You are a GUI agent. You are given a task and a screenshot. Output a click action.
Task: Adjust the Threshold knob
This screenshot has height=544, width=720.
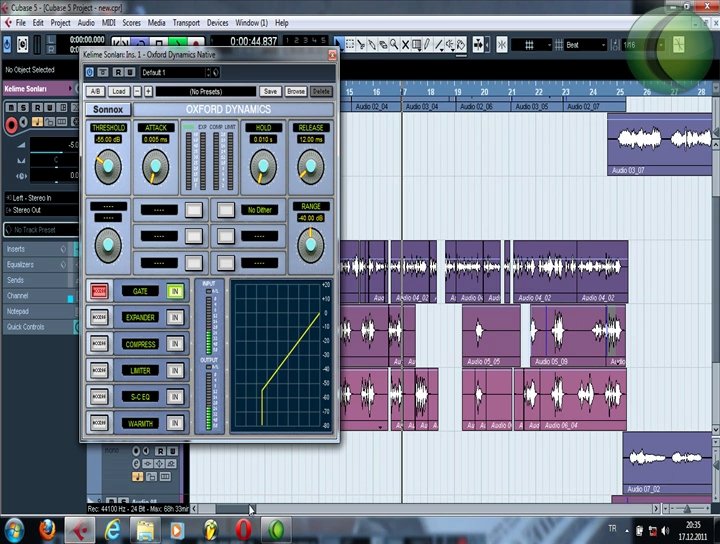pyautogui.click(x=108, y=167)
